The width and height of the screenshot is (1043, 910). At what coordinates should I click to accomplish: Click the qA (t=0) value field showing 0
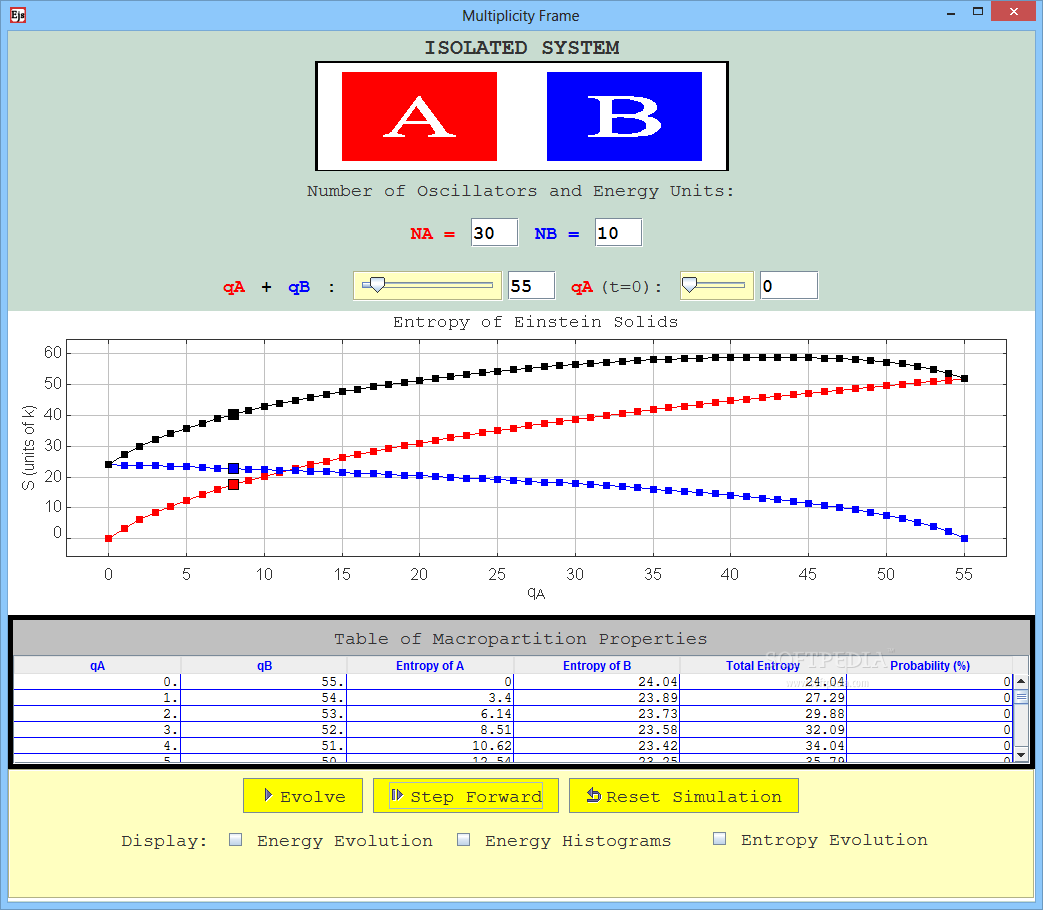pos(789,286)
